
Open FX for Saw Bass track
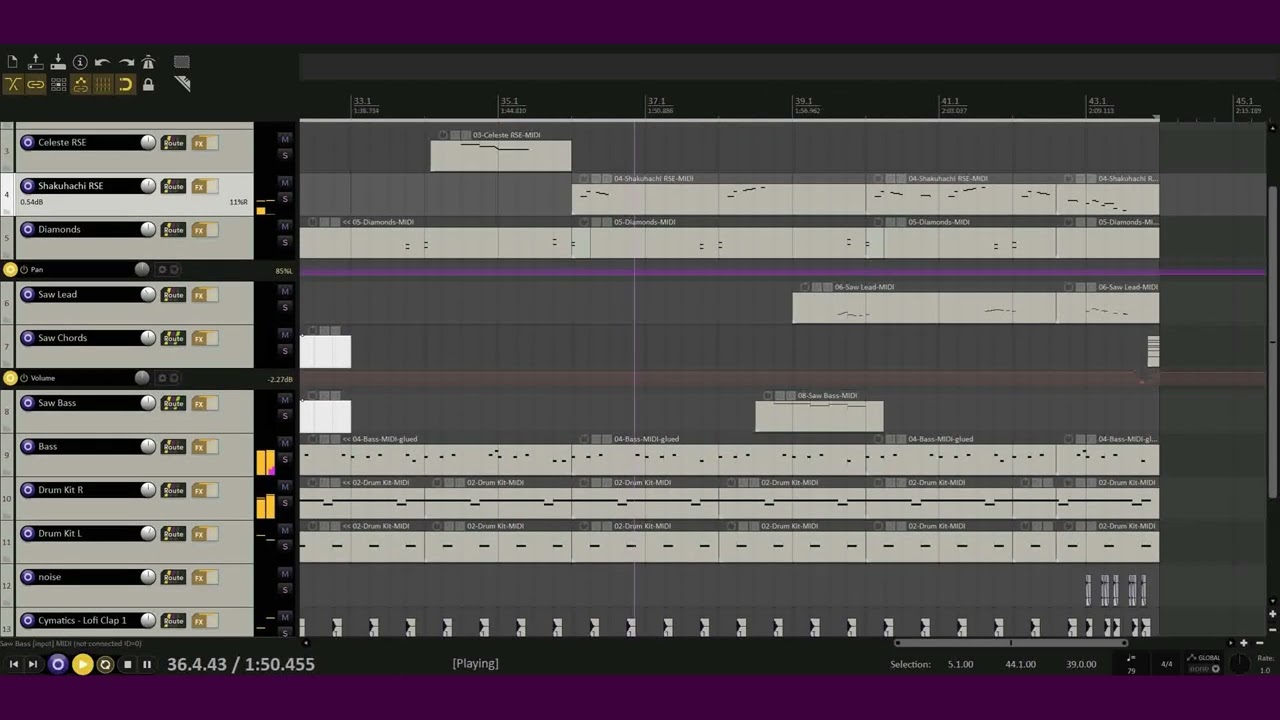(199, 403)
